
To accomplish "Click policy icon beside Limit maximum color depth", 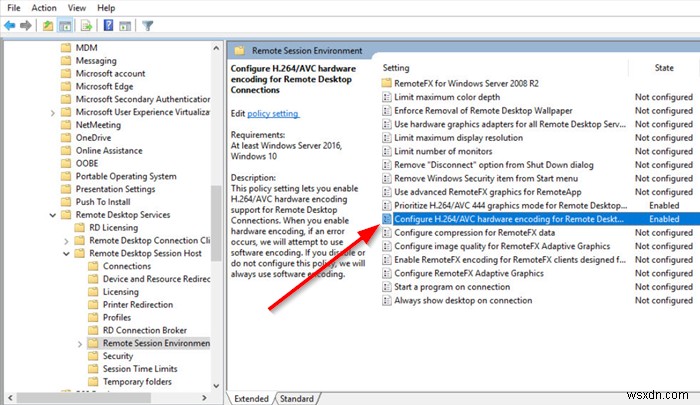I will [387, 97].
